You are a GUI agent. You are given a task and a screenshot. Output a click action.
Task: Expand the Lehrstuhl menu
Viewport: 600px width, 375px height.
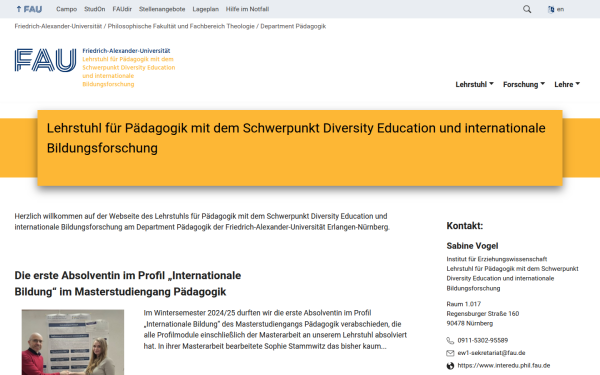click(x=474, y=84)
